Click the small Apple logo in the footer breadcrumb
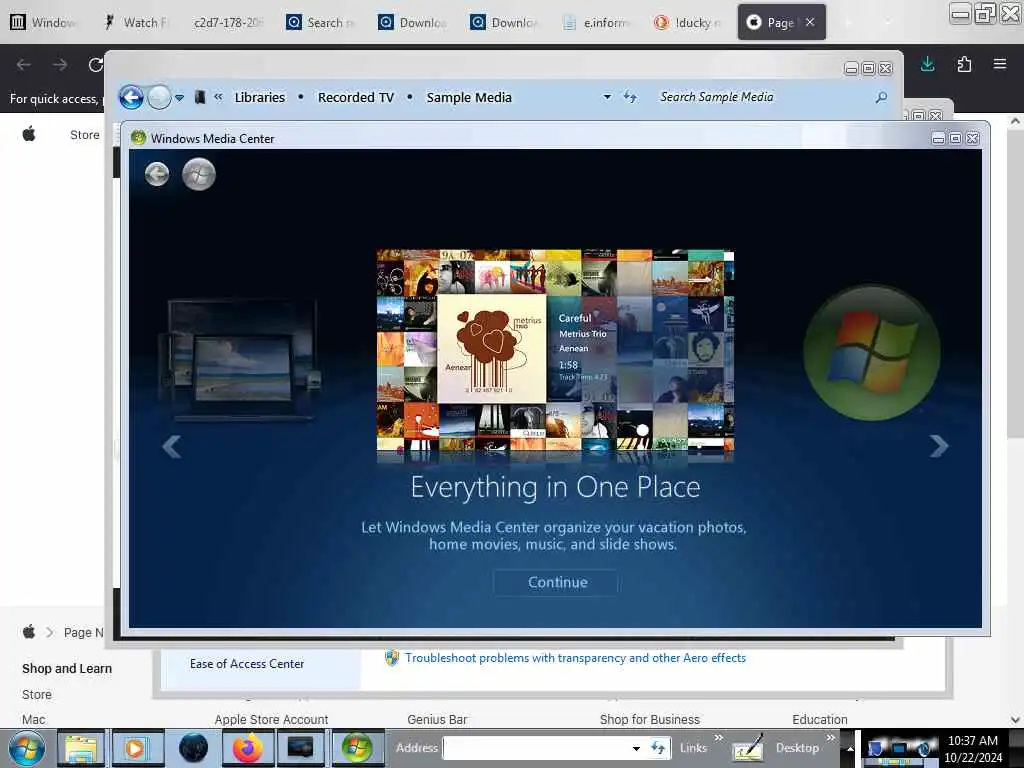 click(29, 632)
